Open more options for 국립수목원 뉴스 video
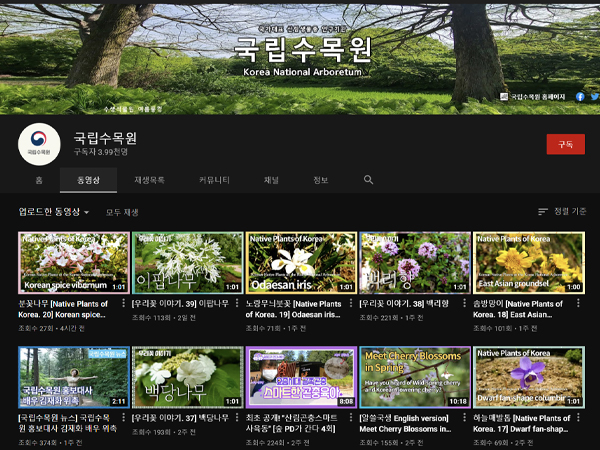This screenshot has height=450, width=600. coord(123,417)
